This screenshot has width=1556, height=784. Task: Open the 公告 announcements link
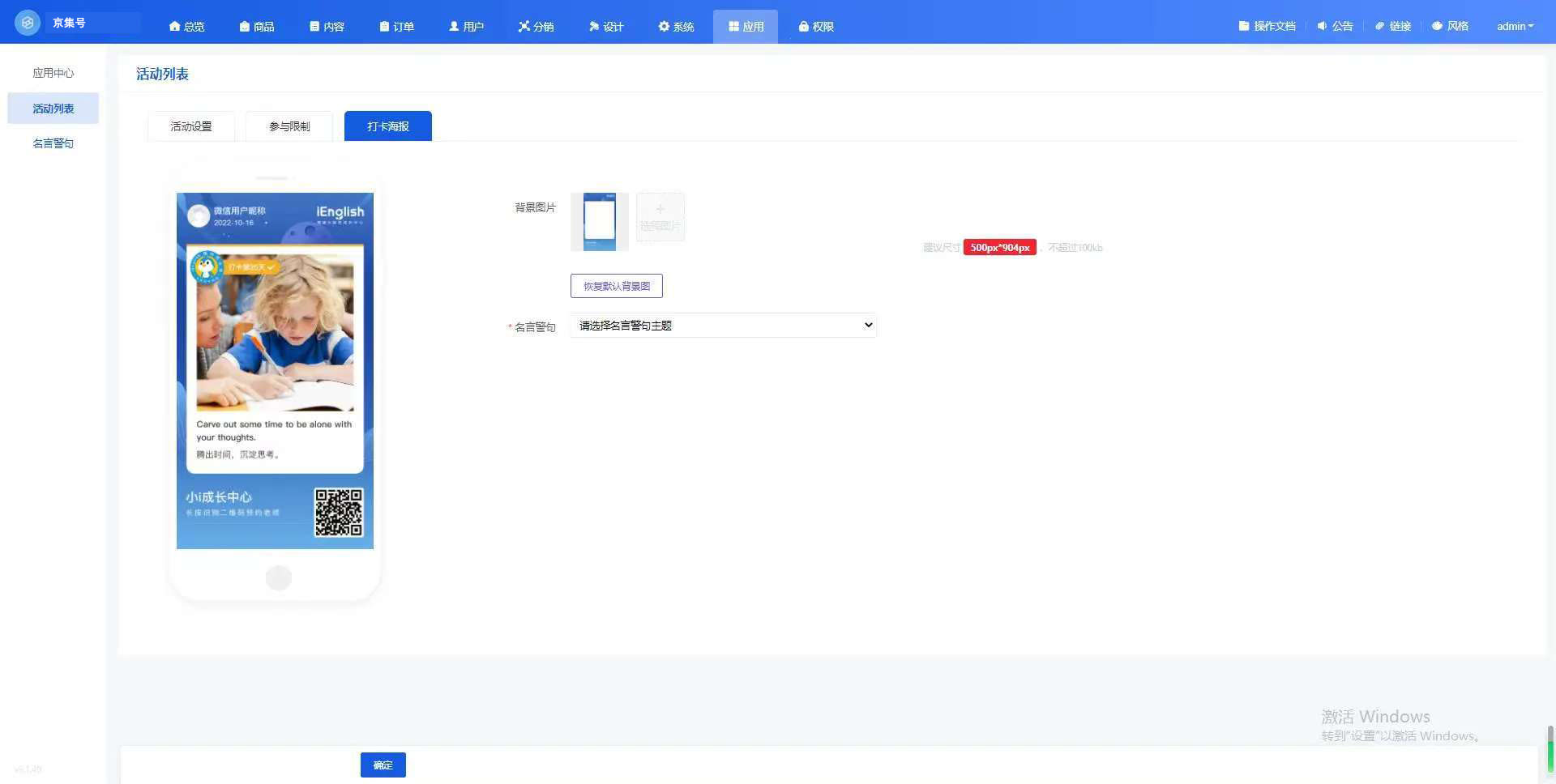[1335, 26]
